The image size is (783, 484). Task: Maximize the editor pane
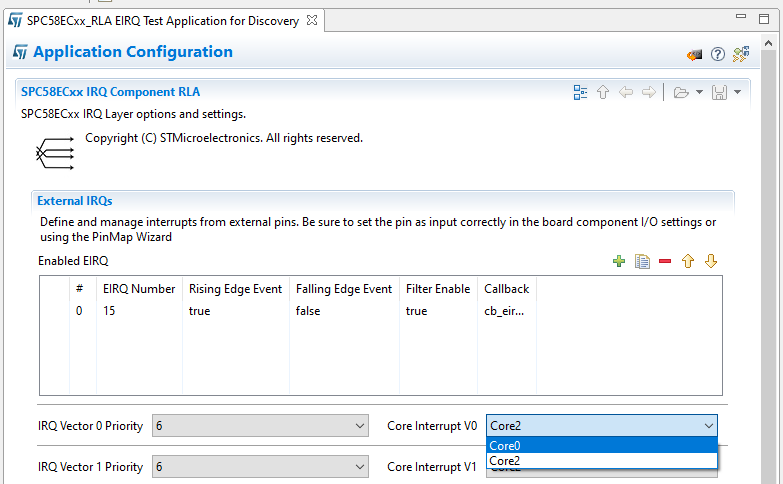(x=764, y=19)
